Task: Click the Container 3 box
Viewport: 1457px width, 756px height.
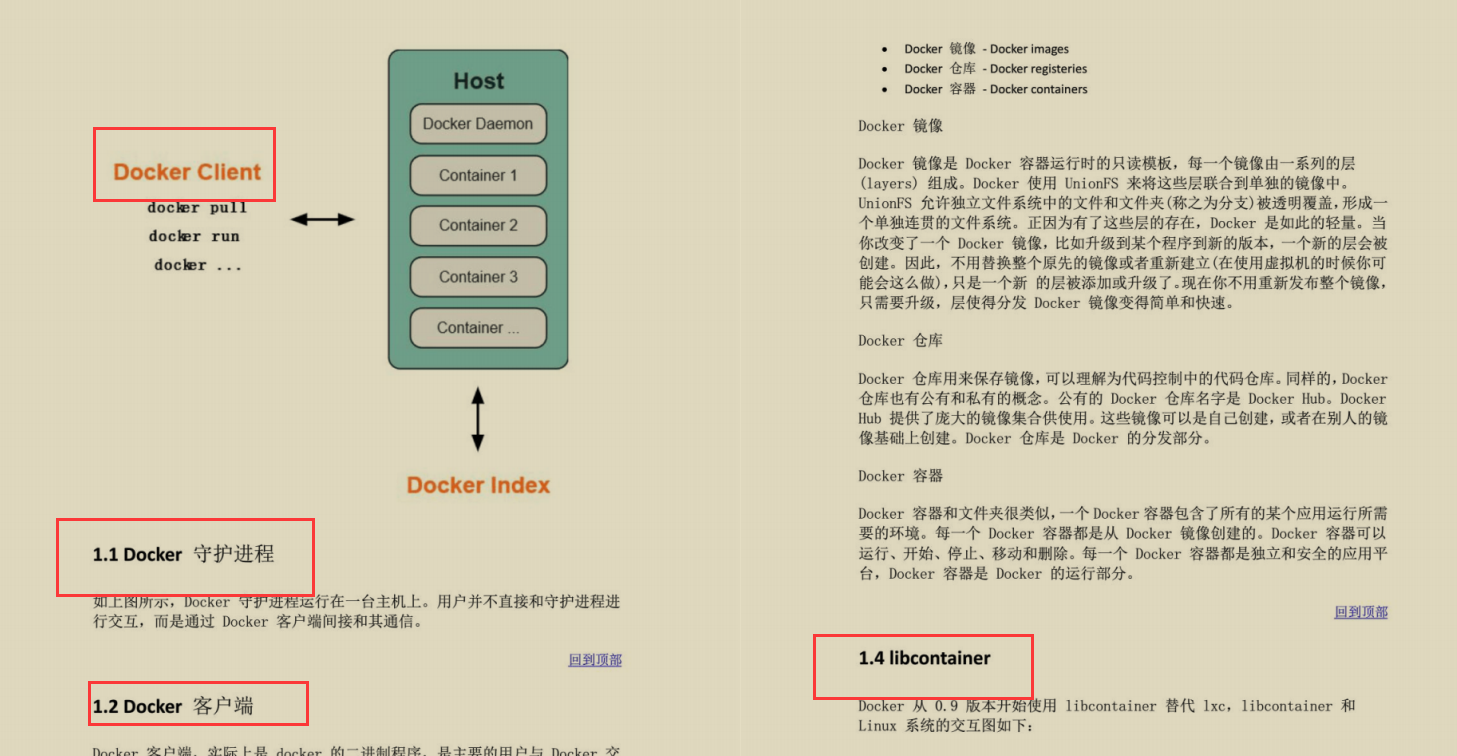Action: pos(478,277)
